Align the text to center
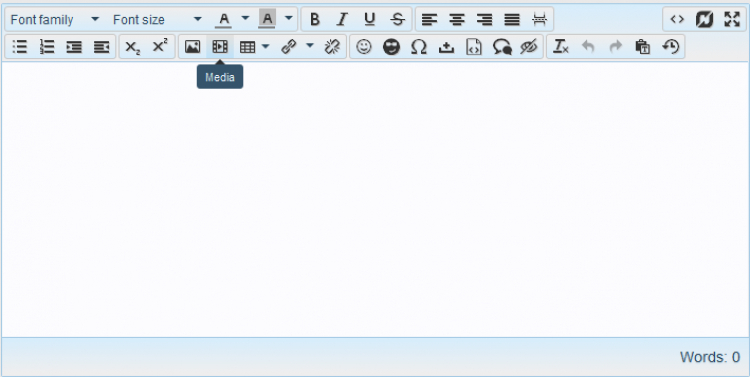 point(457,20)
